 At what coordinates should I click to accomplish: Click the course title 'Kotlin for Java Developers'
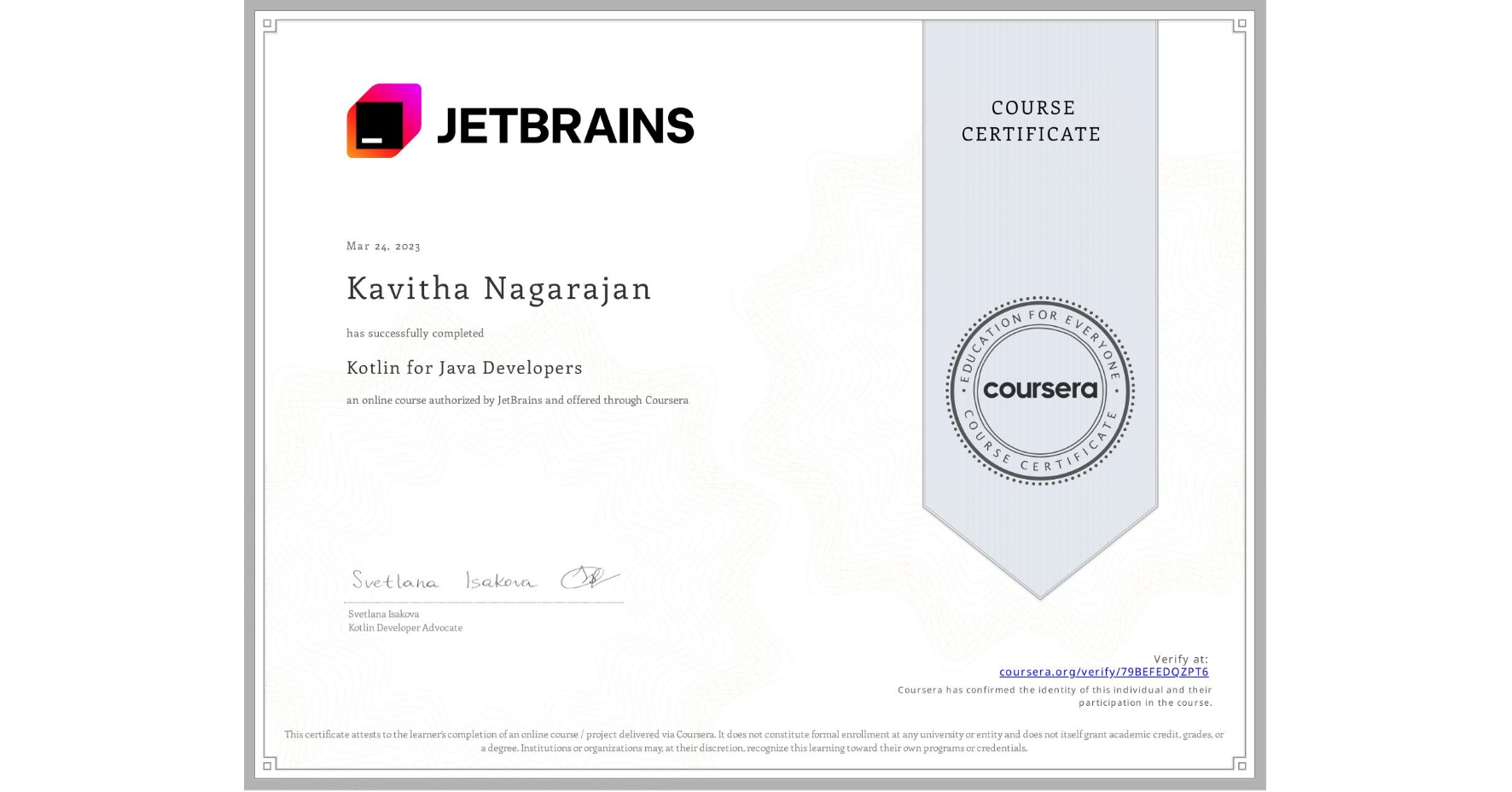click(x=464, y=368)
